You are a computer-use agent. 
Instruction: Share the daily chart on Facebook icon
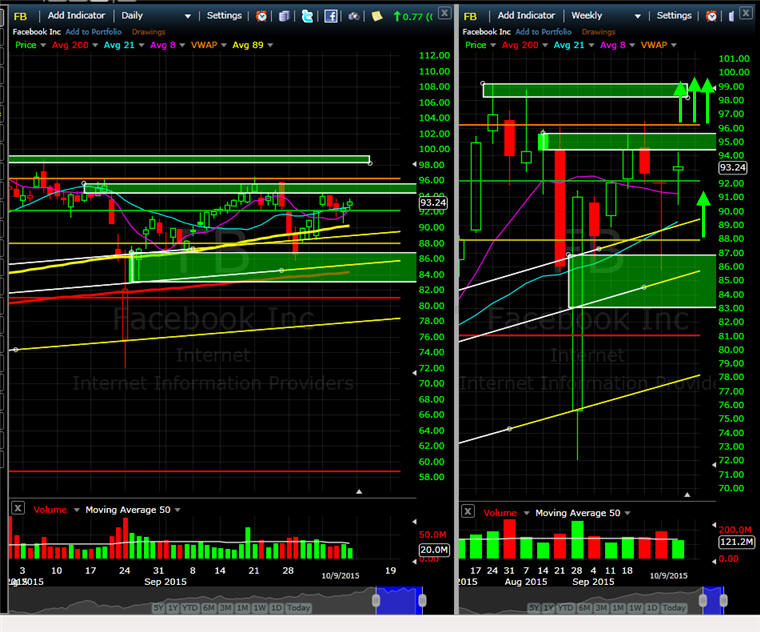pyautogui.click(x=330, y=16)
